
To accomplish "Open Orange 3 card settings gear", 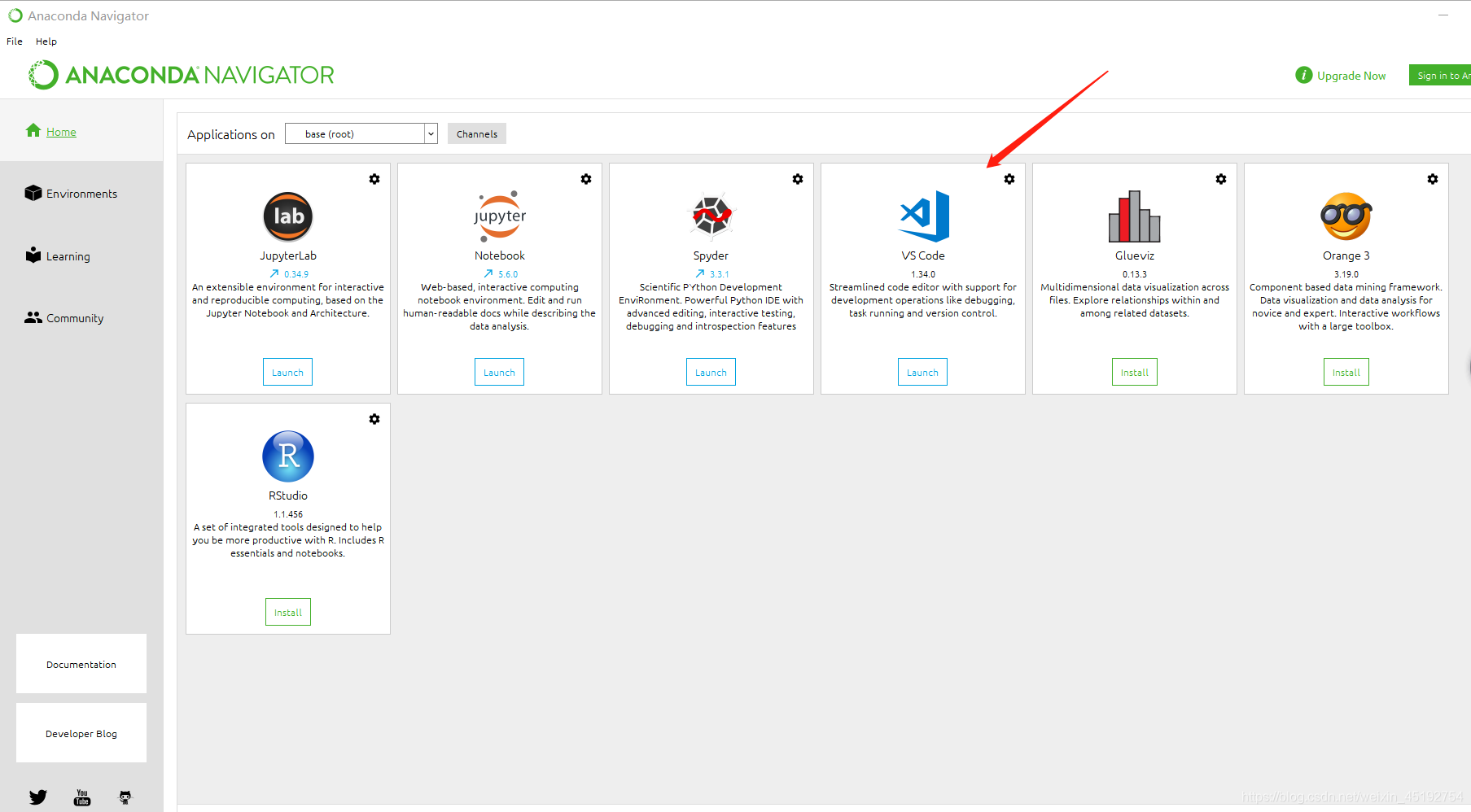I will click(1433, 179).
